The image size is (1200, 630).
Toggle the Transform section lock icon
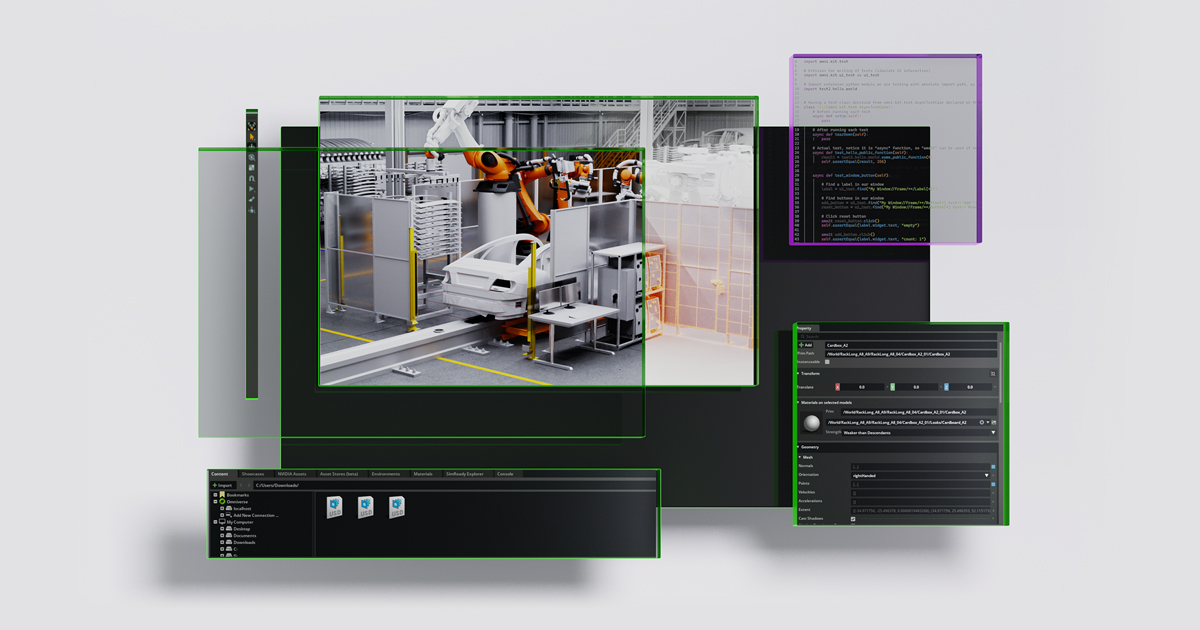click(x=992, y=373)
